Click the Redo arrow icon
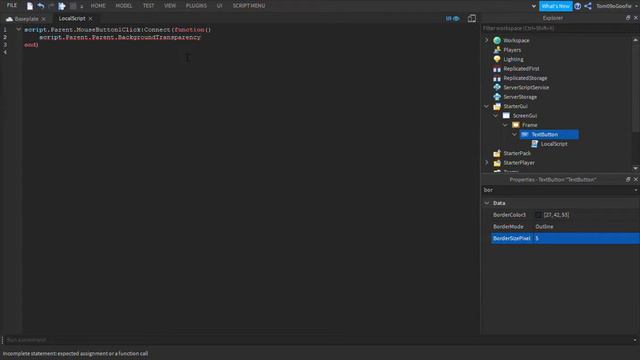This screenshot has width=640, height=360. 51,6
